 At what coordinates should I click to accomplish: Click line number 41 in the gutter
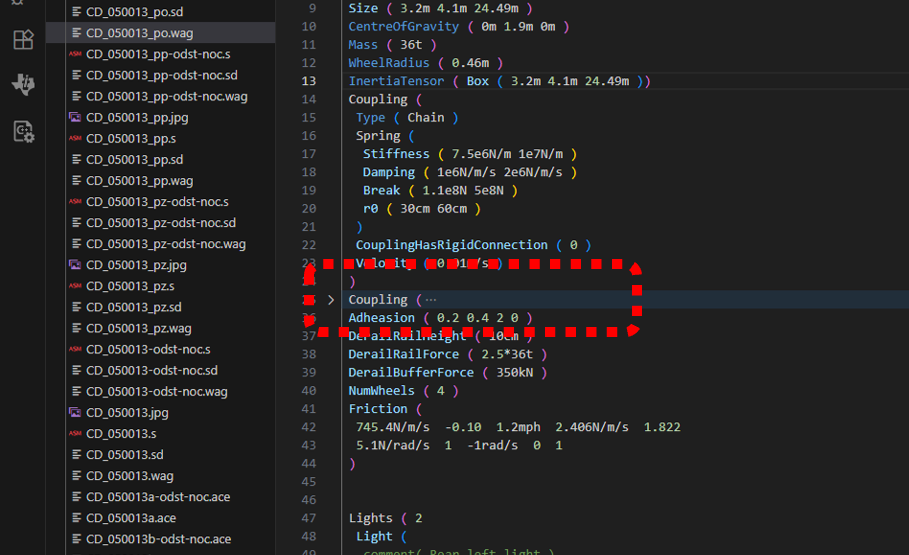pos(308,409)
